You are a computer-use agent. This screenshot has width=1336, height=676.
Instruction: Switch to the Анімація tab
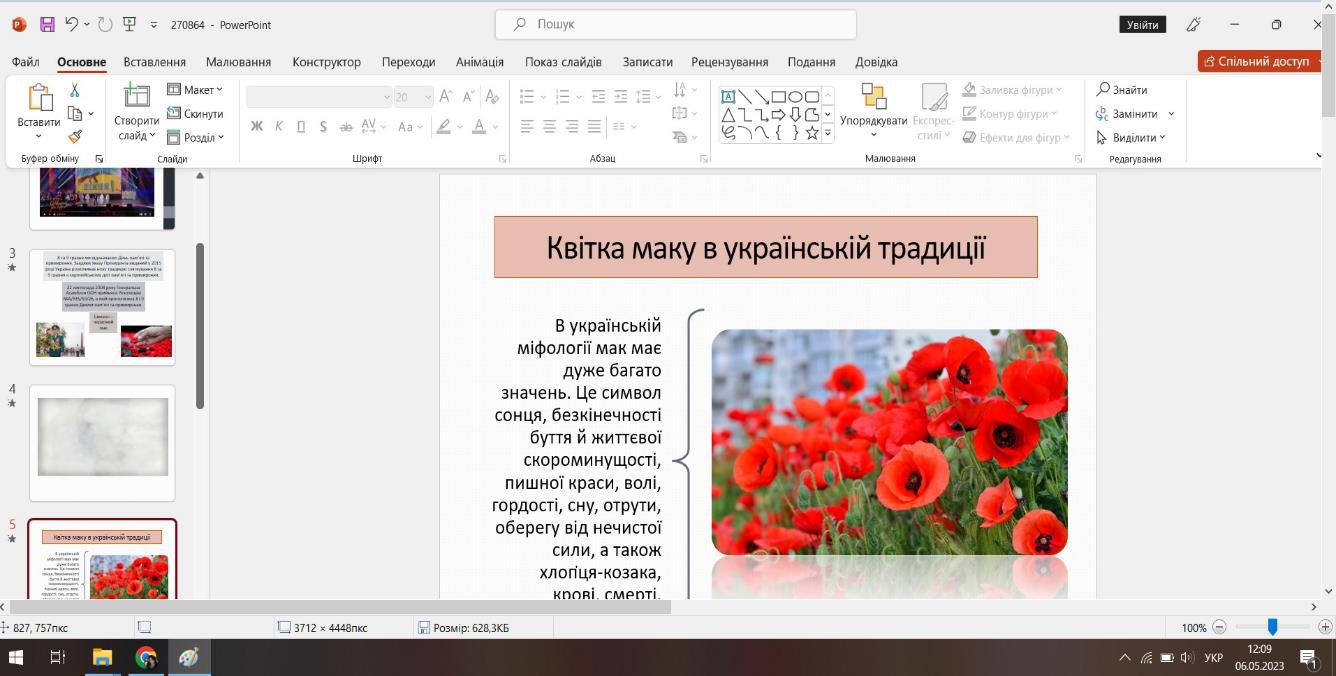point(479,62)
